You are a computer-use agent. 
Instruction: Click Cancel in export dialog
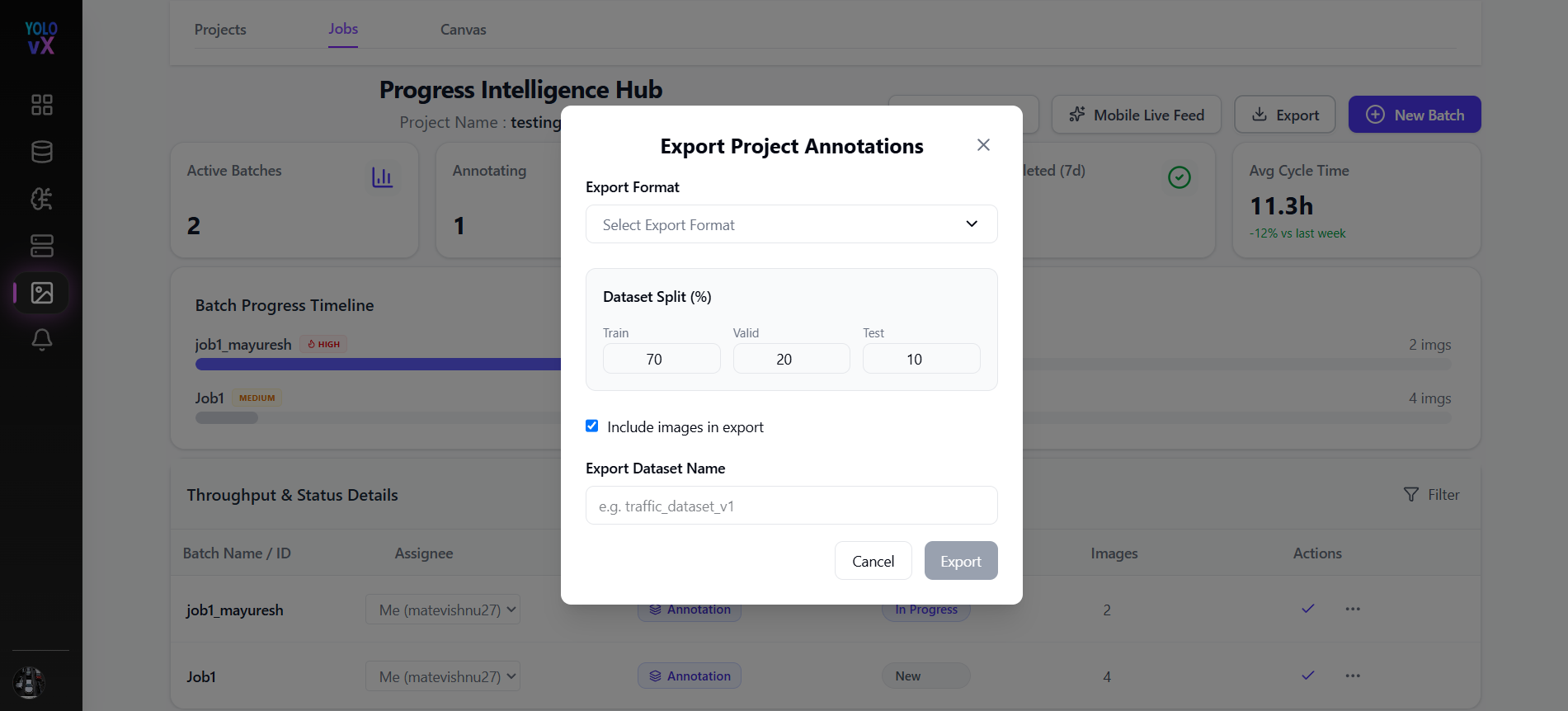[873, 561]
